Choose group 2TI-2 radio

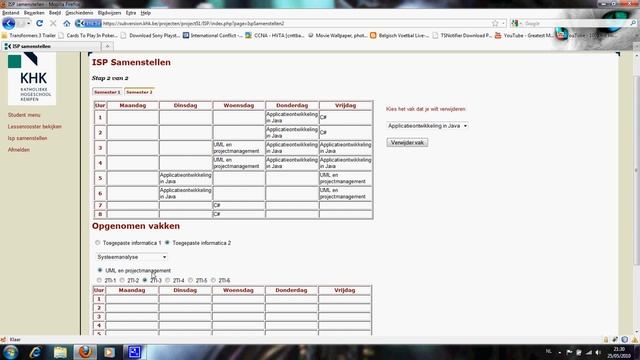pos(122,280)
